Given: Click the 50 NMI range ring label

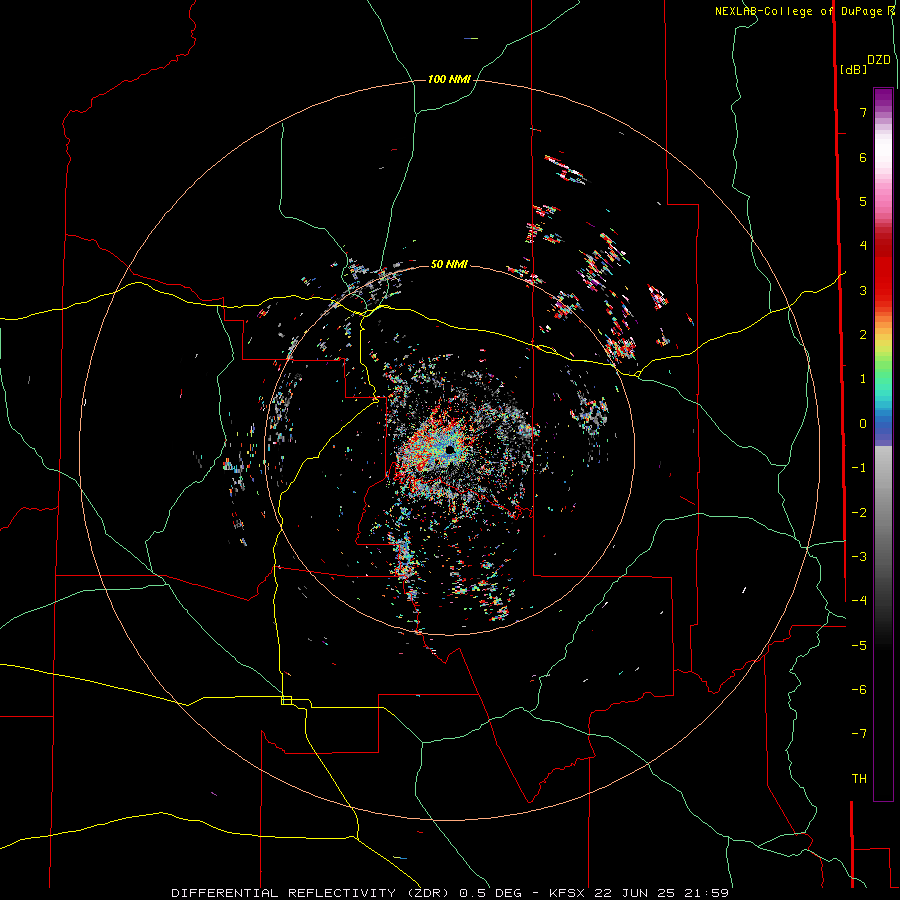Looking at the screenshot, I should [x=449, y=264].
